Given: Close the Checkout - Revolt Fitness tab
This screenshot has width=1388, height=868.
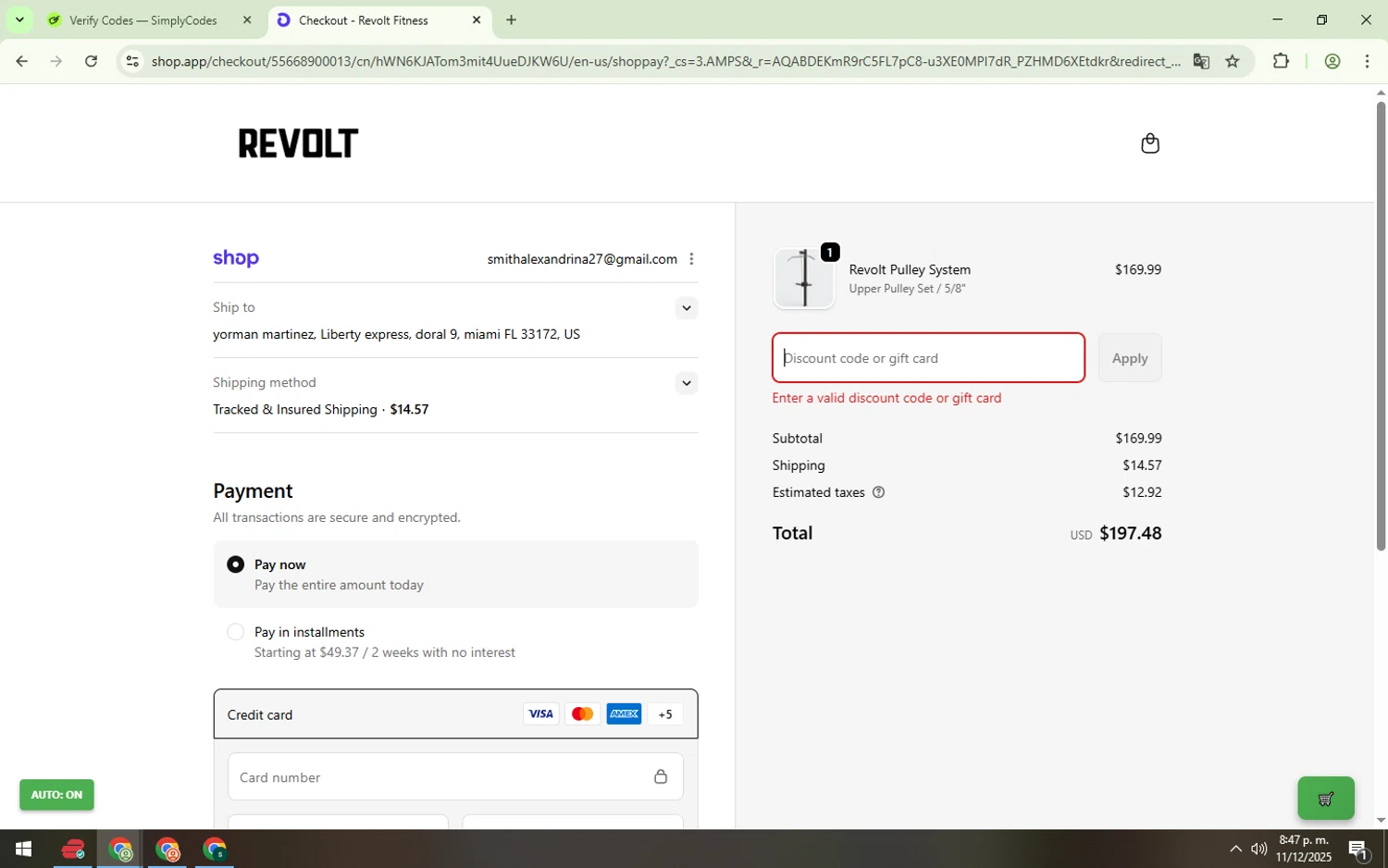Looking at the screenshot, I should coord(476,19).
